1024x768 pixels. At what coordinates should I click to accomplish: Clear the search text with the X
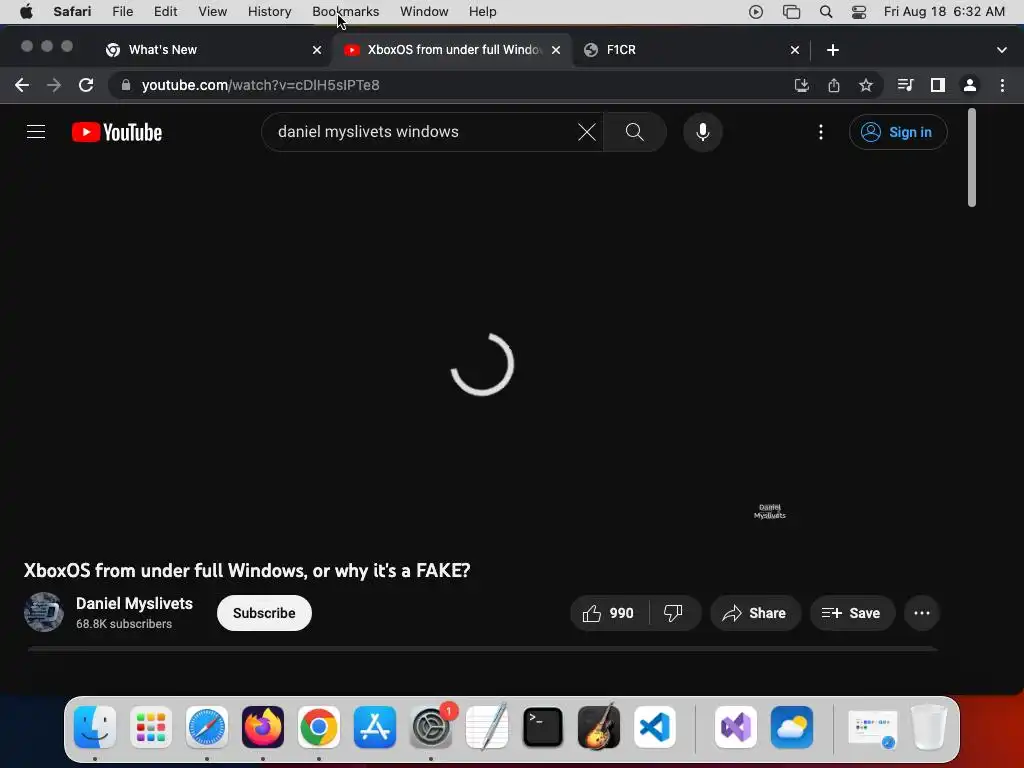tap(586, 132)
